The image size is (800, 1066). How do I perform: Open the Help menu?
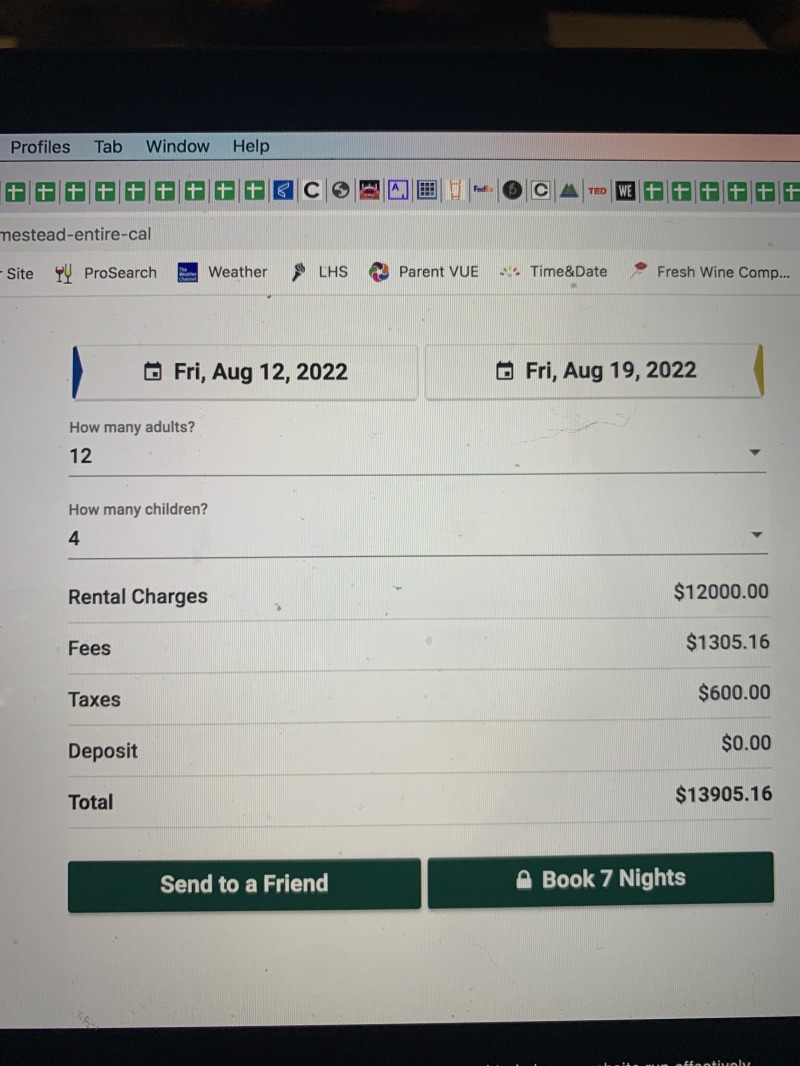pos(251,146)
